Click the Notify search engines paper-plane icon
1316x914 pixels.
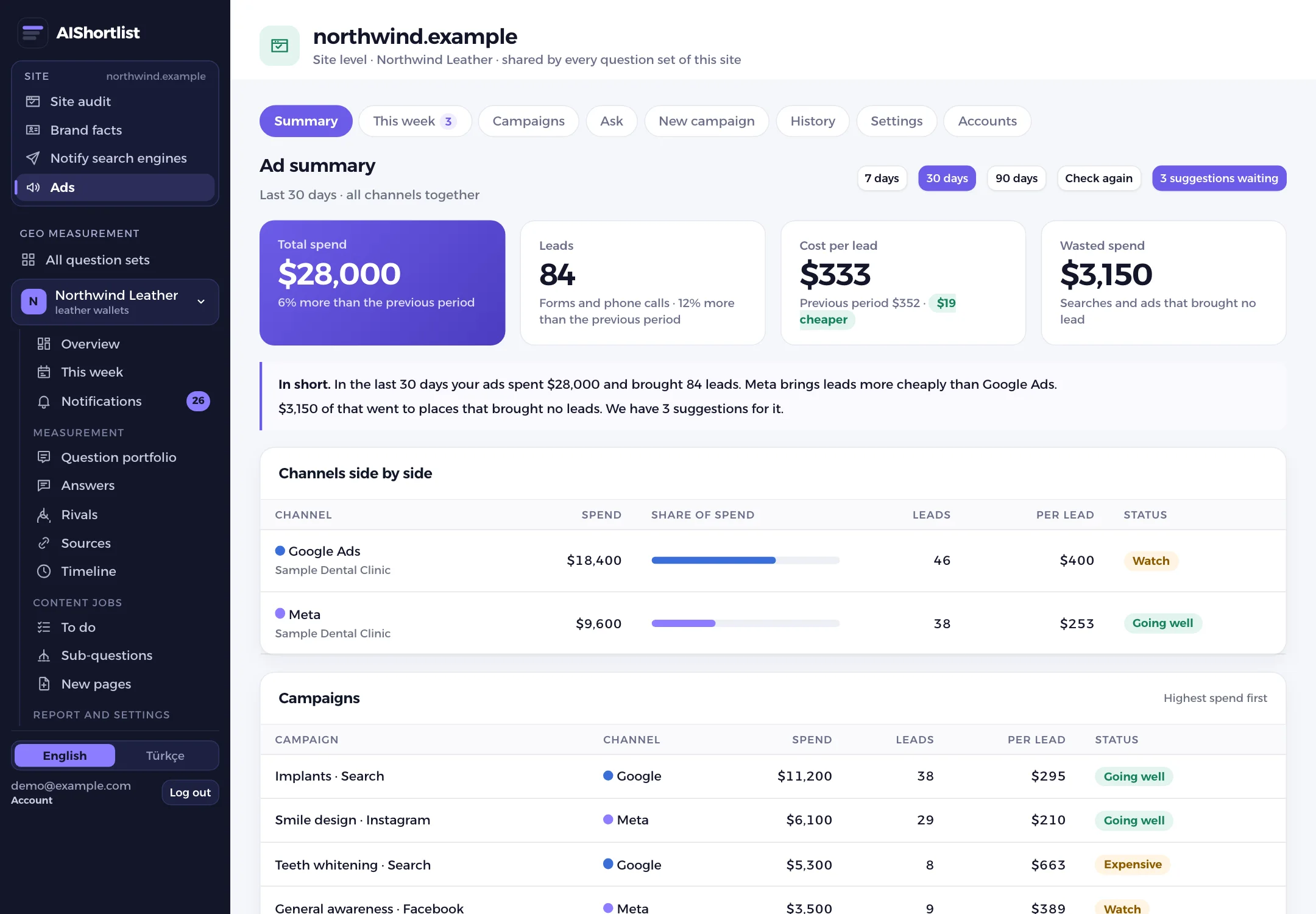(33, 158)
